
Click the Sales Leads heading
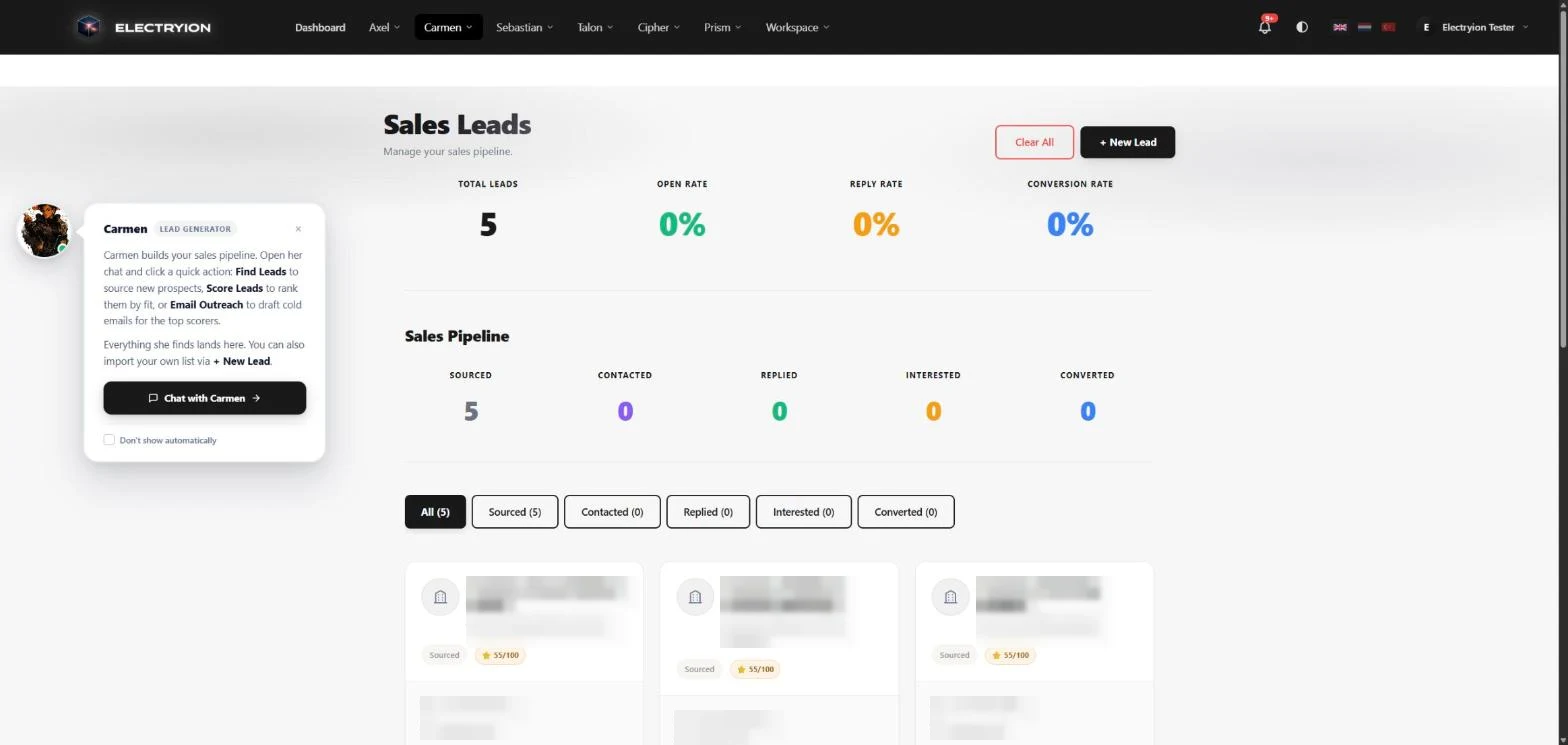[457, 124]
